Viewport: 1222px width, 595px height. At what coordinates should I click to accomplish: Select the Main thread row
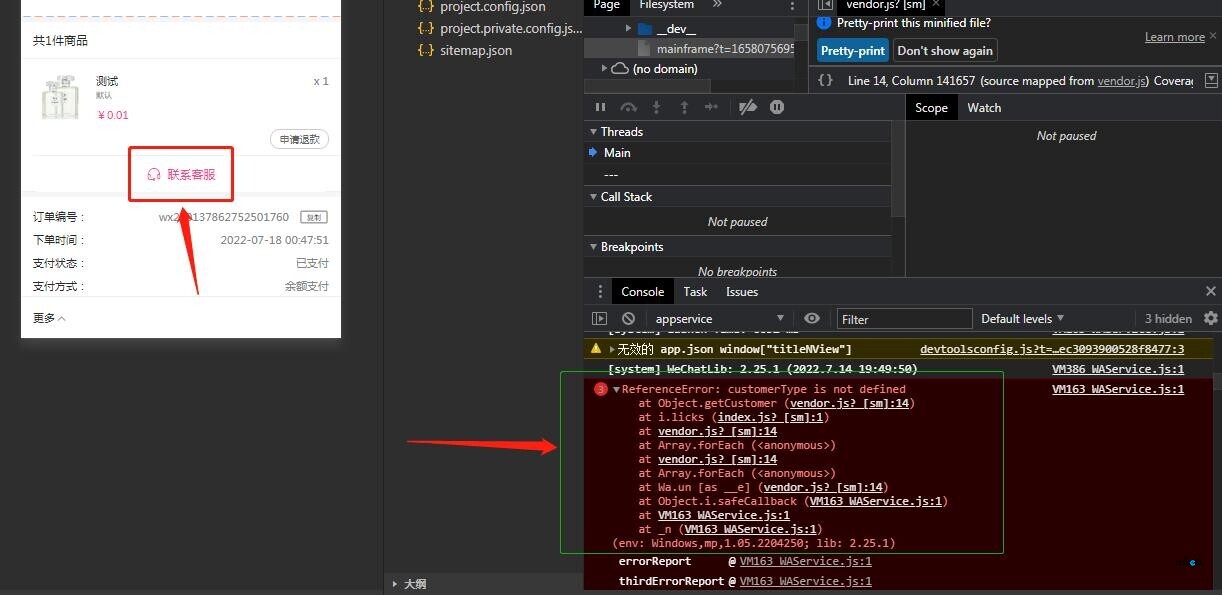[737, 153]
